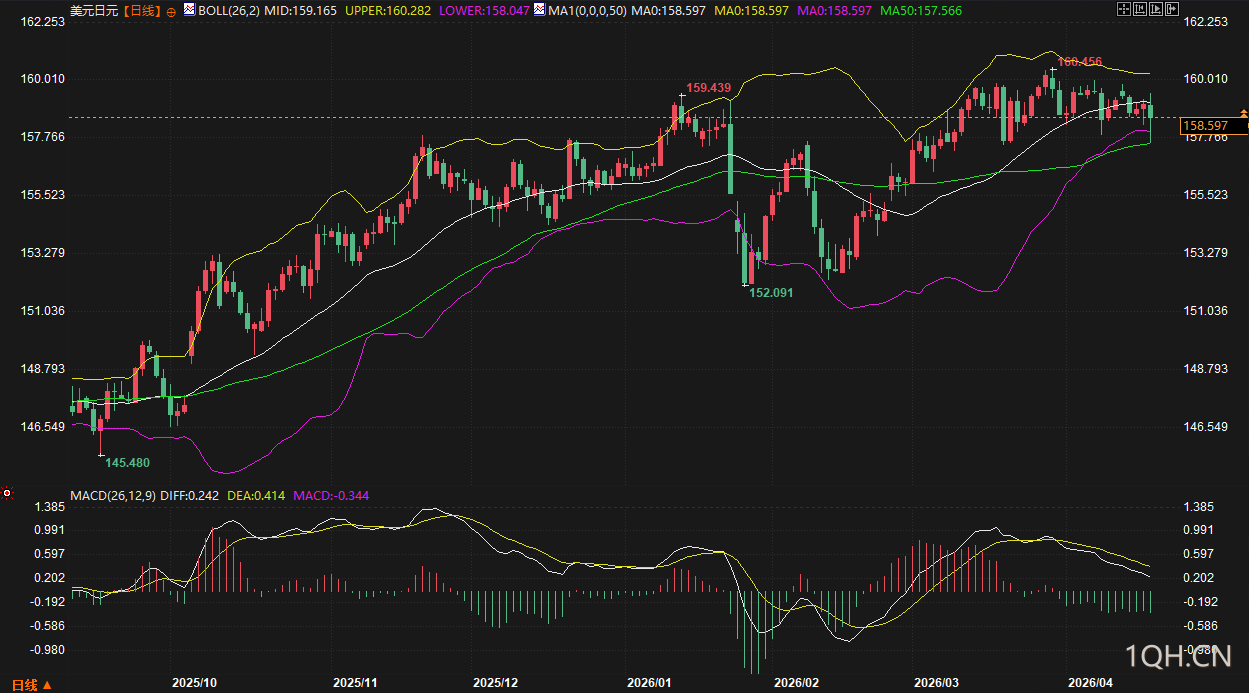Viewport: 1249px width, 693px height.
Task: Open the 【日线】 timeframe label at top
Action: click(141, 10)
